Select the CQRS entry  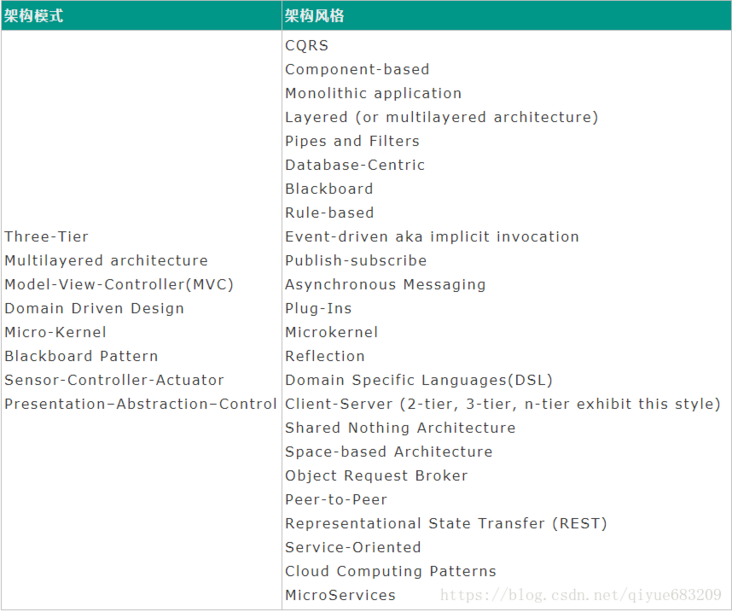coord(306,45)
